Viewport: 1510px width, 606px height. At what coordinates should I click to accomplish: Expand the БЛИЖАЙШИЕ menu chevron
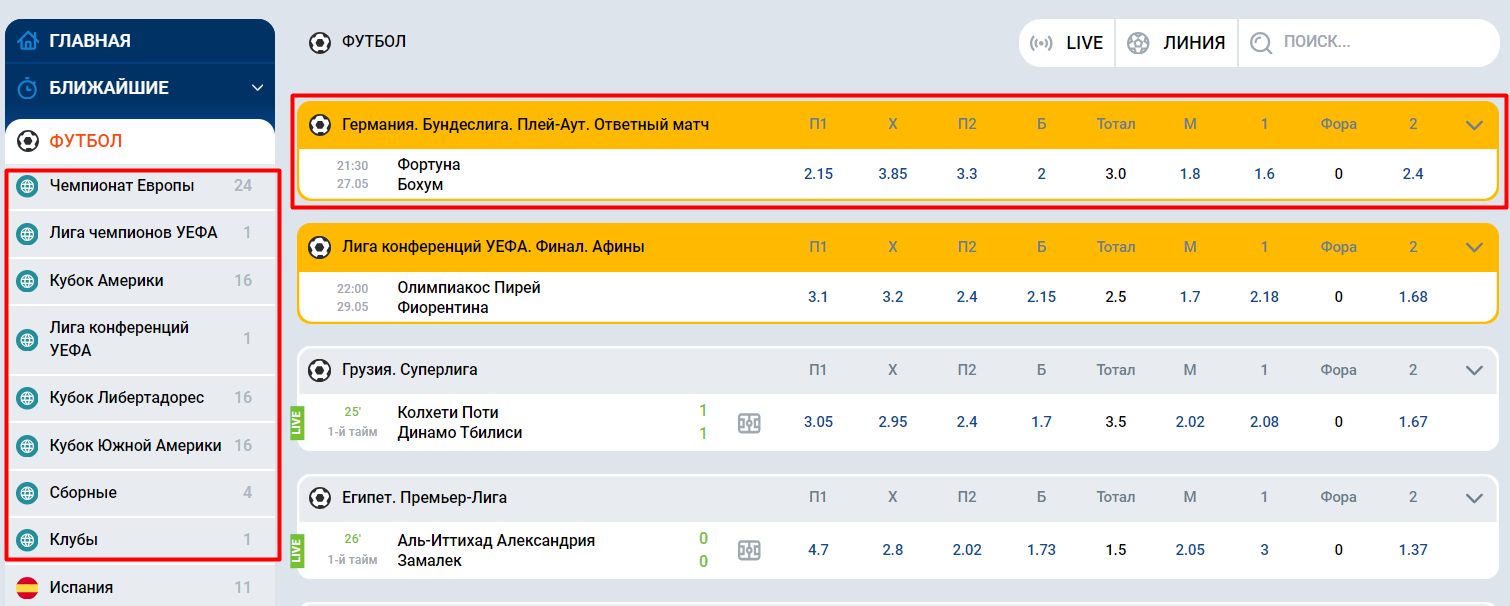[x=257, y=88]
